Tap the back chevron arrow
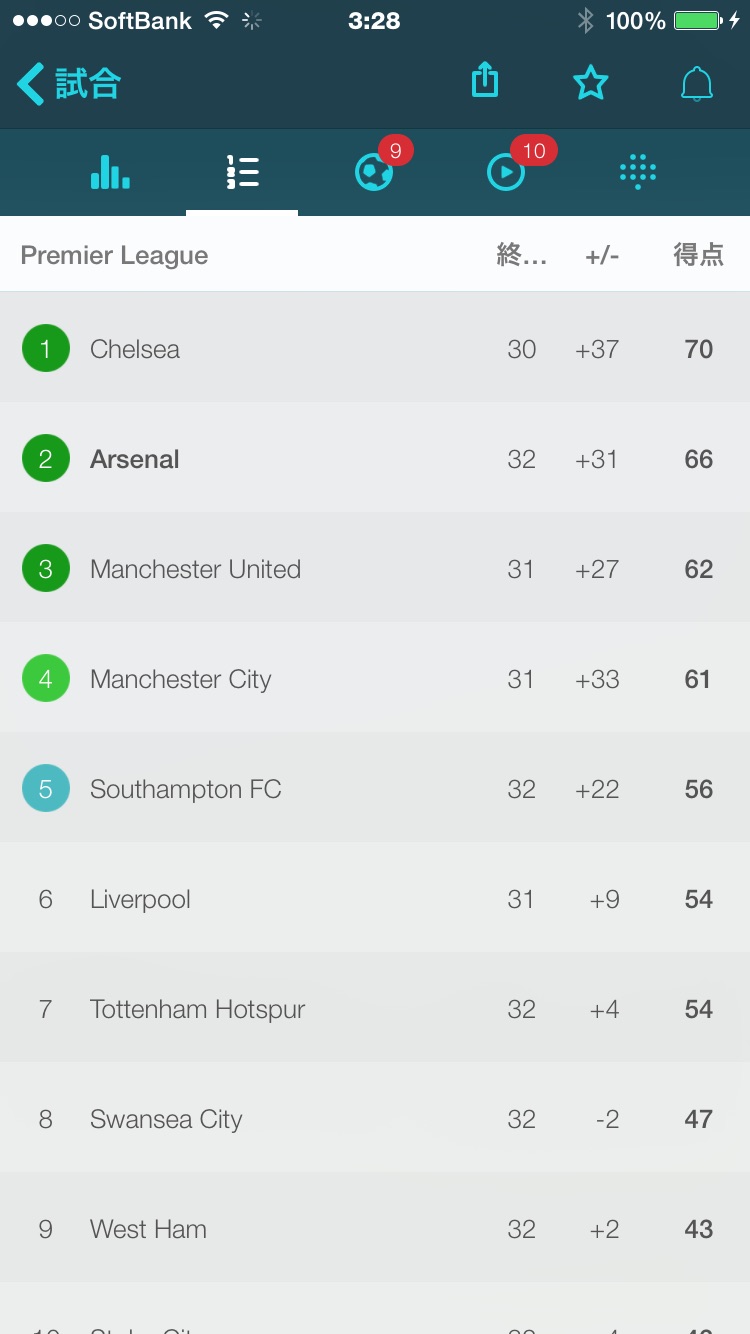This screenshot has height=1334, width=750. click(30, 84)
